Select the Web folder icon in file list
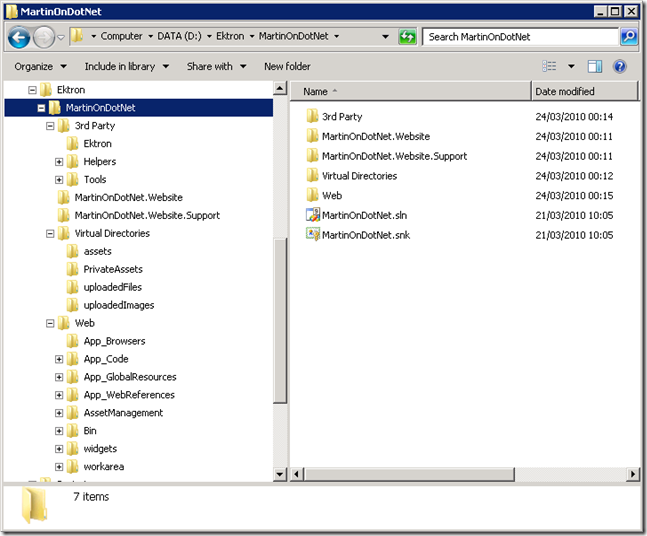Image resolution: width=647 pixels, height=536 pixels. (312, 195)
